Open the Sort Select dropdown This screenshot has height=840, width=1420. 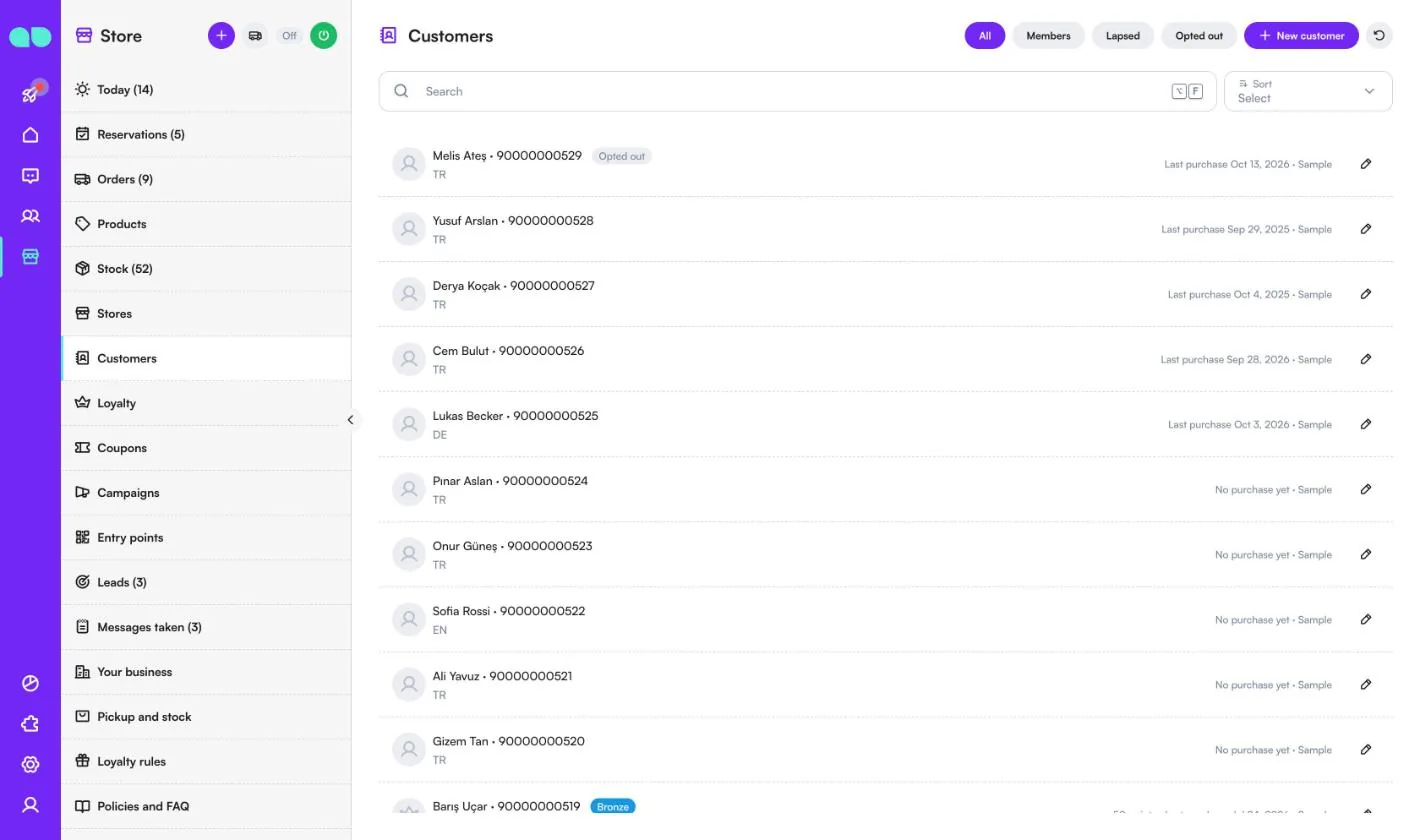[1308, 91]
